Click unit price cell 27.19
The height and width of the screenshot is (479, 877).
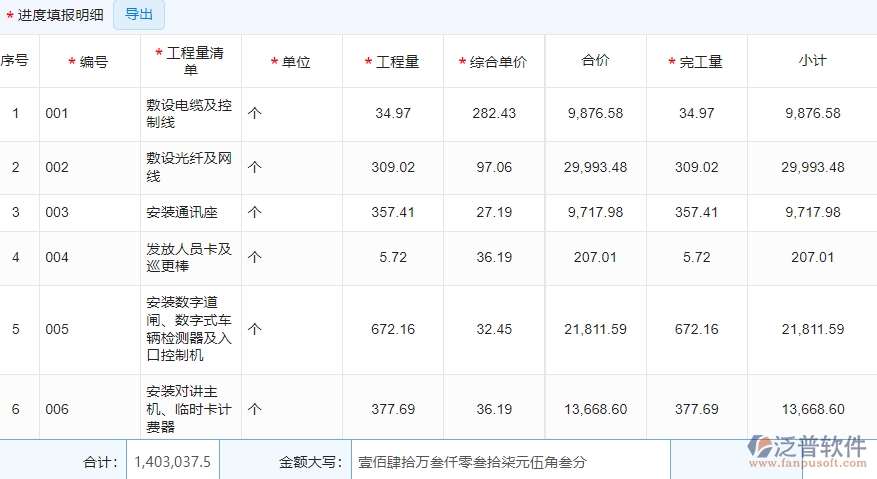[494, 213]
